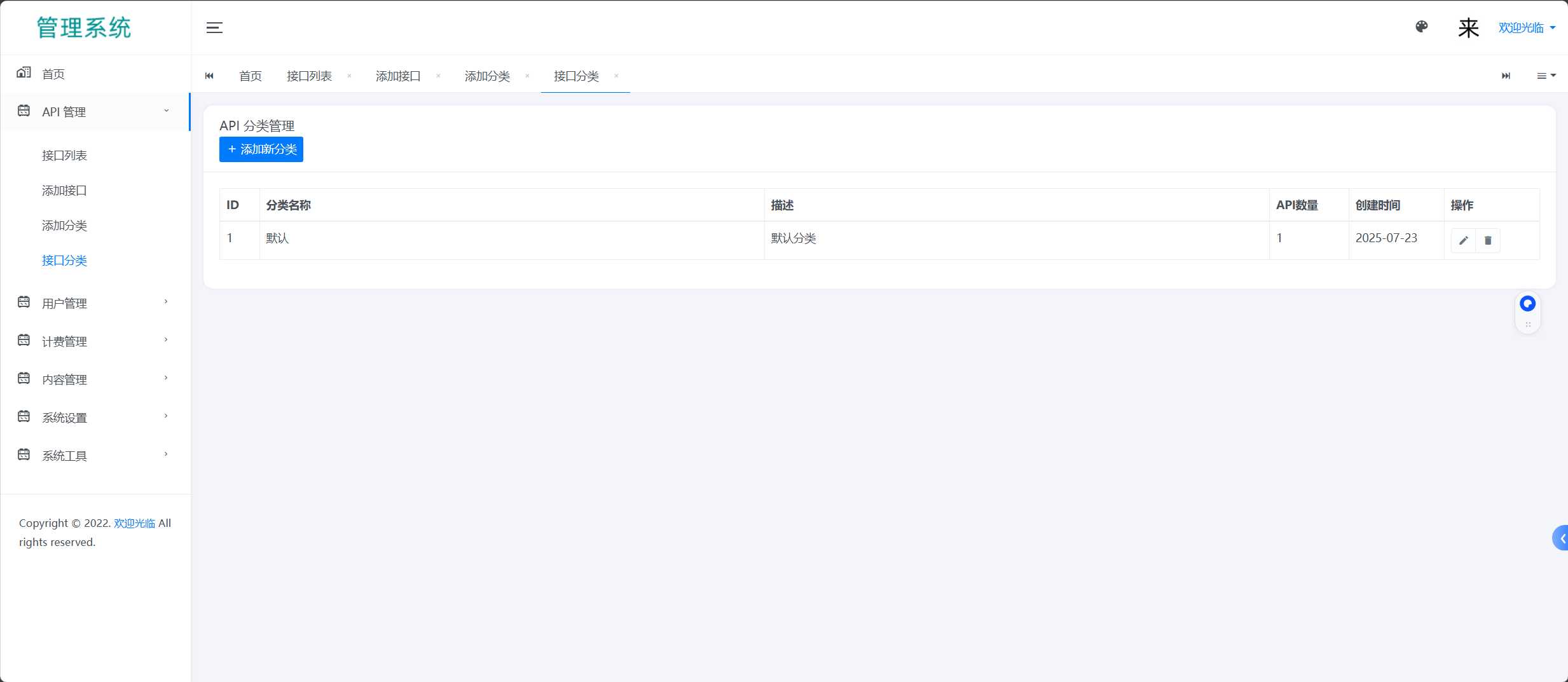Image resolution: width=1568 pixels, height=682 pixels.
Task: Close the 添加分类 tab
Action: (x=527, y=76)
